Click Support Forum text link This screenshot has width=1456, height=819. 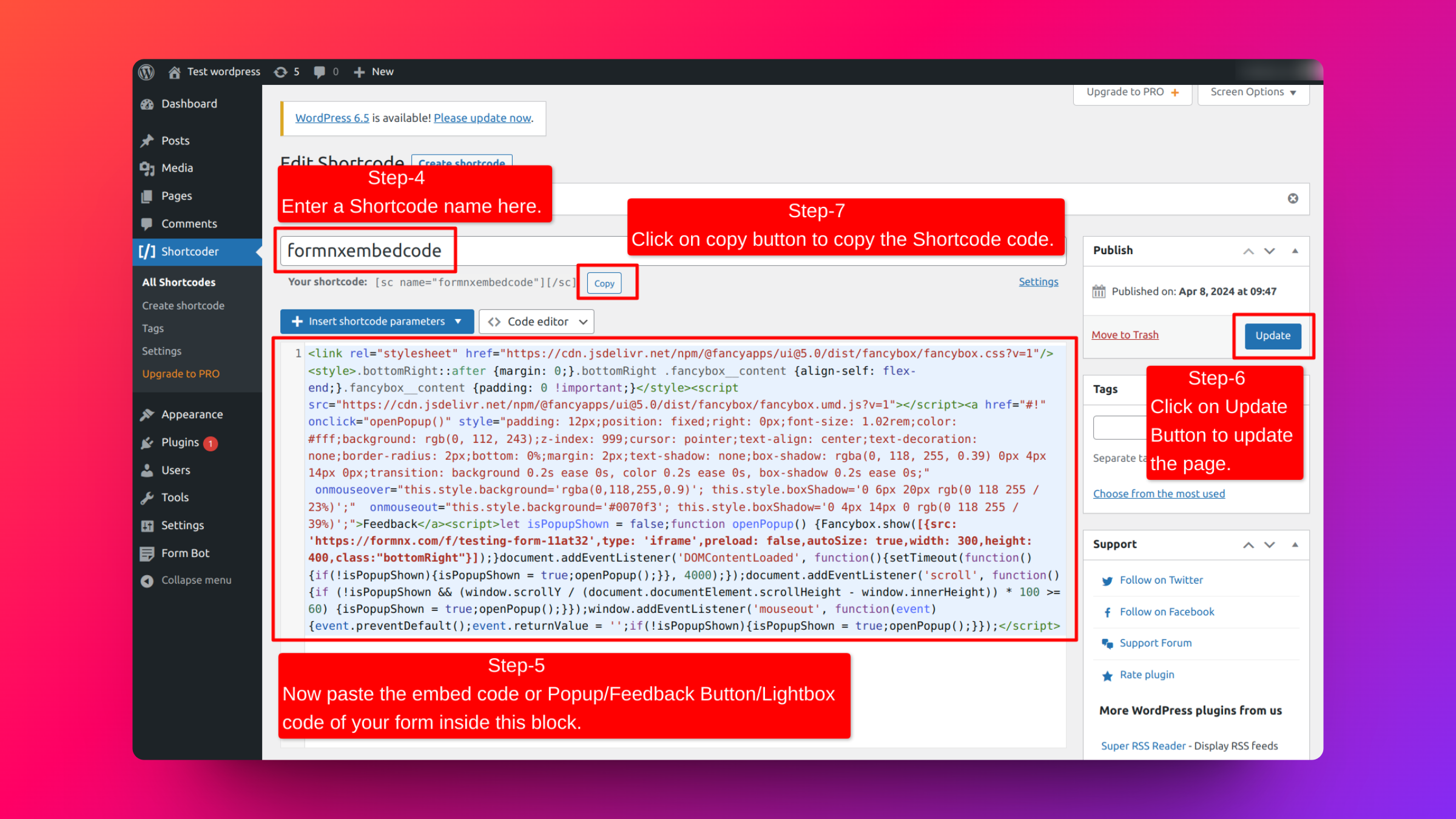pos(1156,643)
